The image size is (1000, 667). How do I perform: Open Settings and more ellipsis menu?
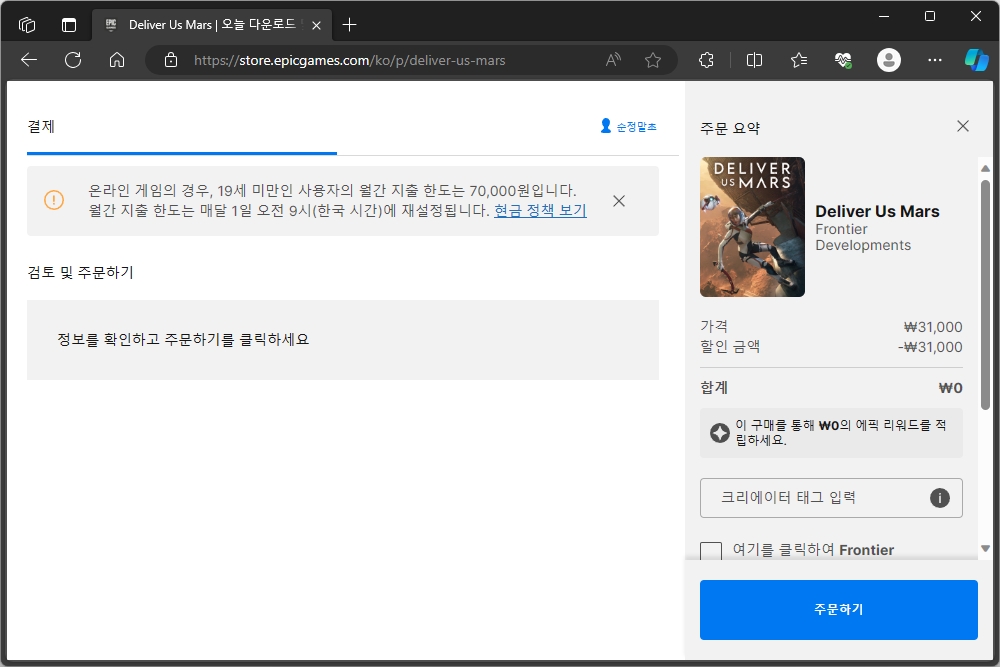(x=934, y=60)
